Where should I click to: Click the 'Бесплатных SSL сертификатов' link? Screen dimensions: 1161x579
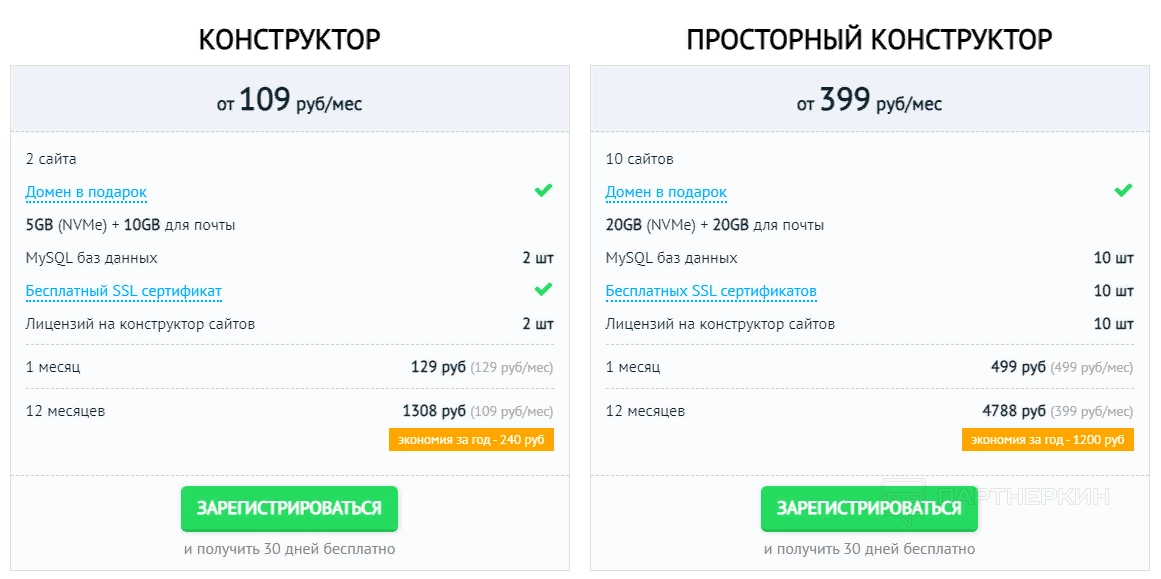[x=711, y=291]
